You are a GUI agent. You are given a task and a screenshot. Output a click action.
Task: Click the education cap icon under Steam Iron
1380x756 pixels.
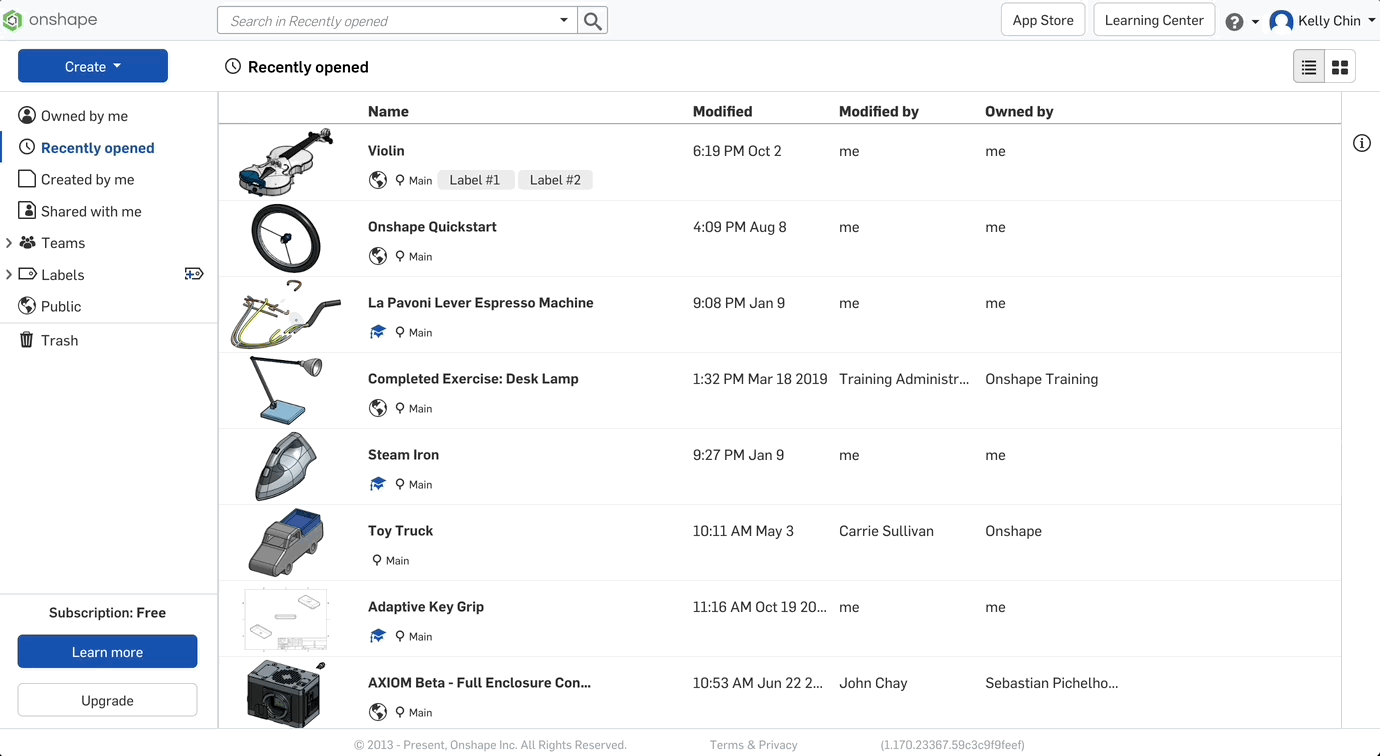pos(378,484)
